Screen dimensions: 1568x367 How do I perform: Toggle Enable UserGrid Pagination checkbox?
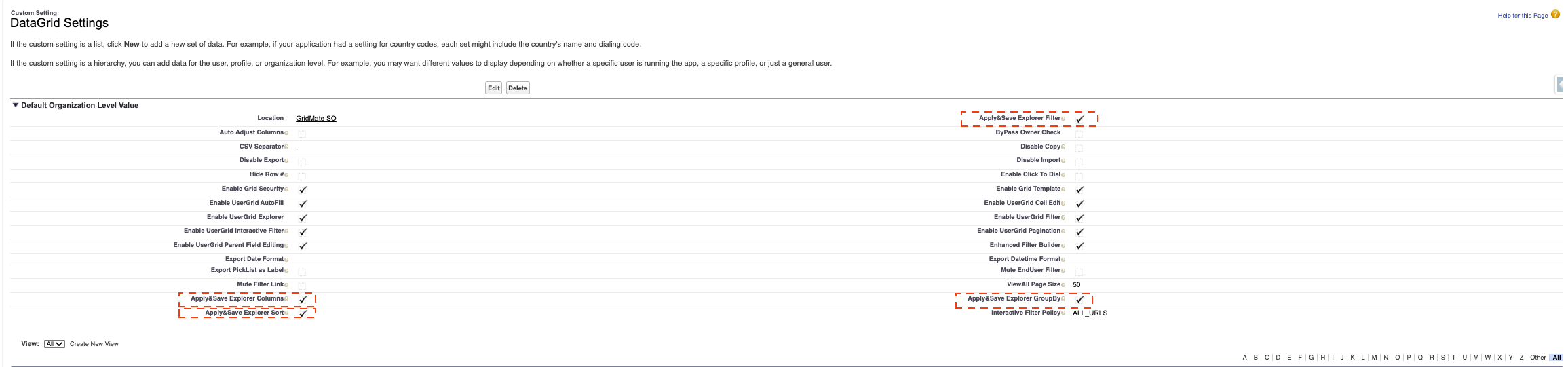1079,232
